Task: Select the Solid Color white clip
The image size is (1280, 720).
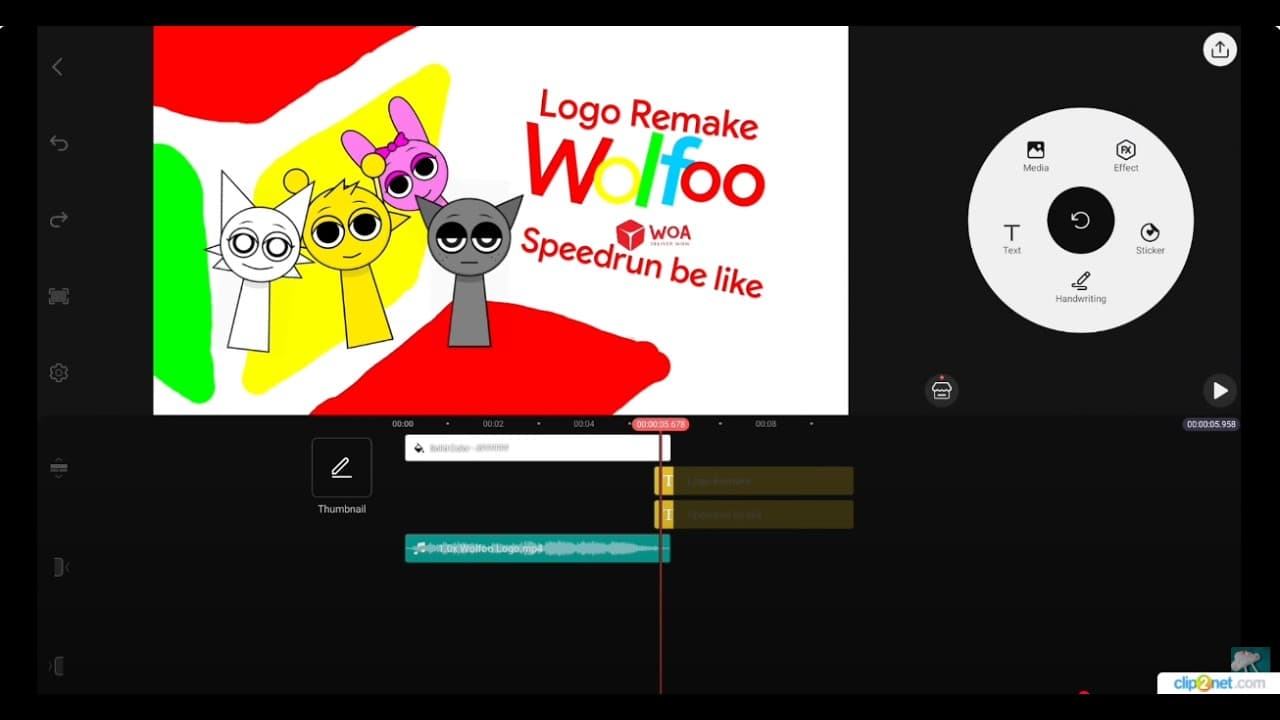Action: [537, 448]
